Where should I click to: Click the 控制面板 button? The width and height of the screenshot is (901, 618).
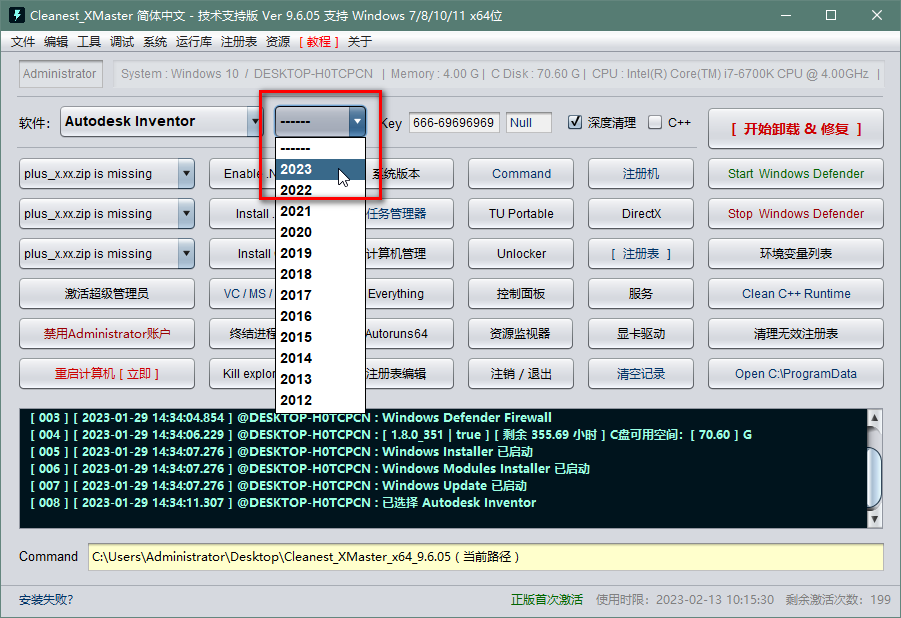tap(521, 294)
